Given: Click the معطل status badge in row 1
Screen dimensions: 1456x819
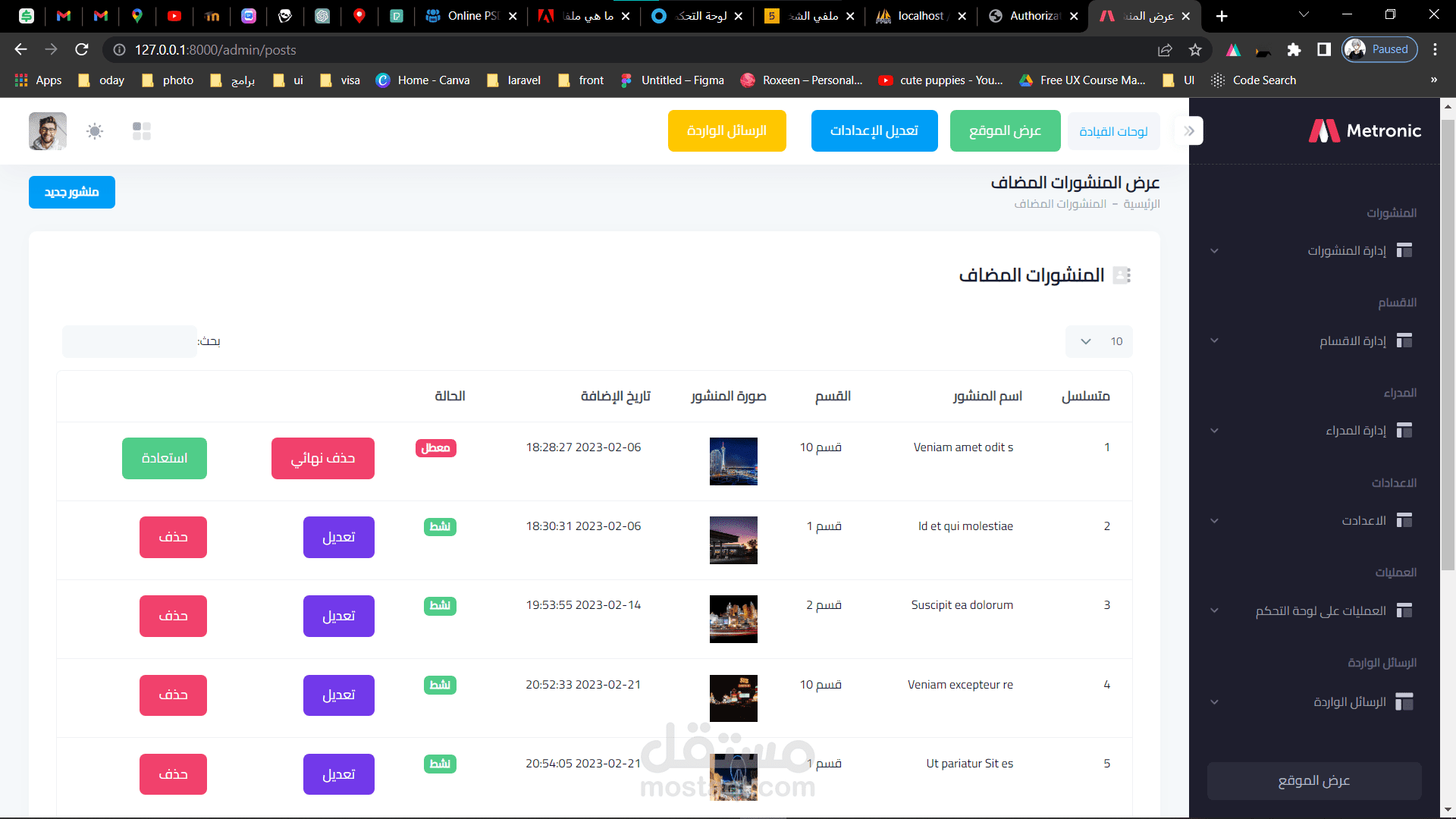Looking at the screenshot, I should [x=436, y=447].
